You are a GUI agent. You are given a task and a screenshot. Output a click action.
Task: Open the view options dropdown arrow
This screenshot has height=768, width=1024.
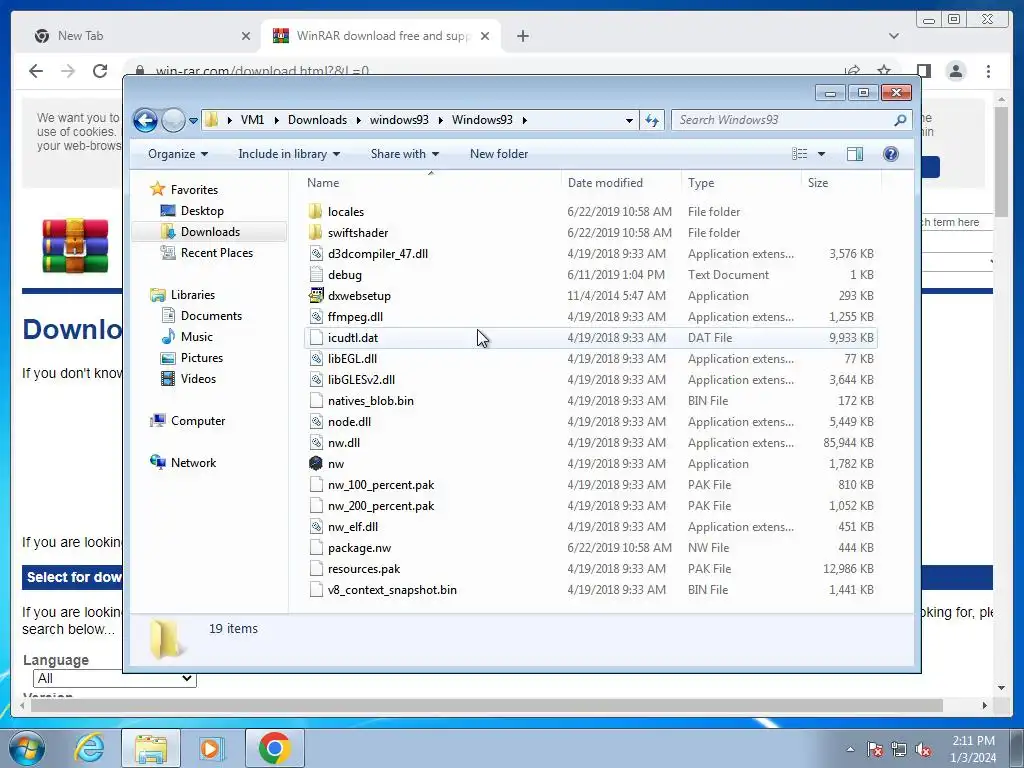tap(822, 154)
